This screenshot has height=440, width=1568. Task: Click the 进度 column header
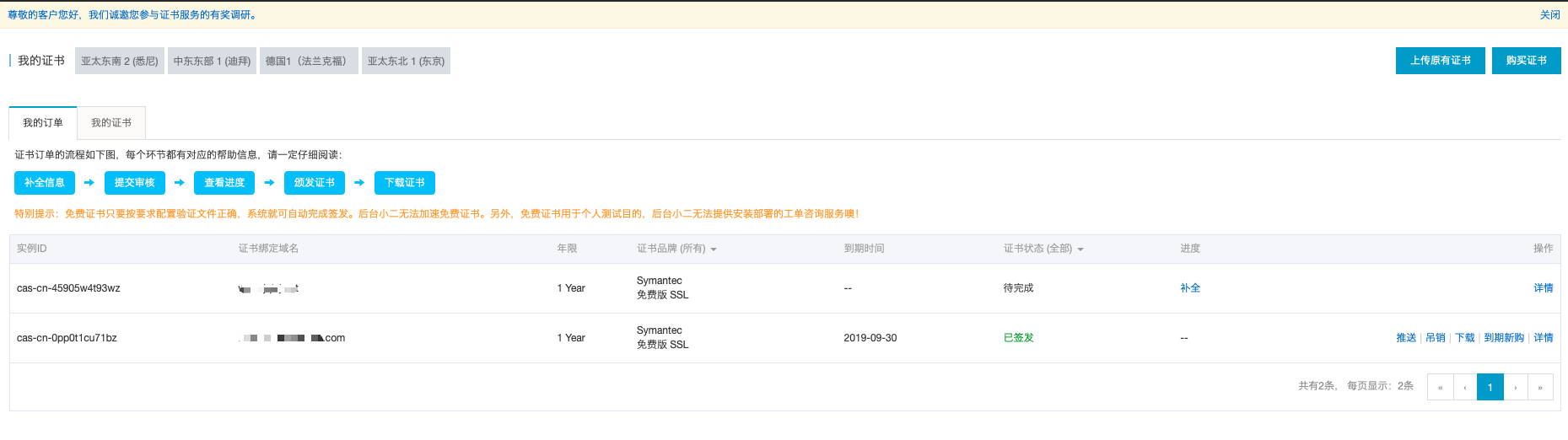[x=1190, y=249]
